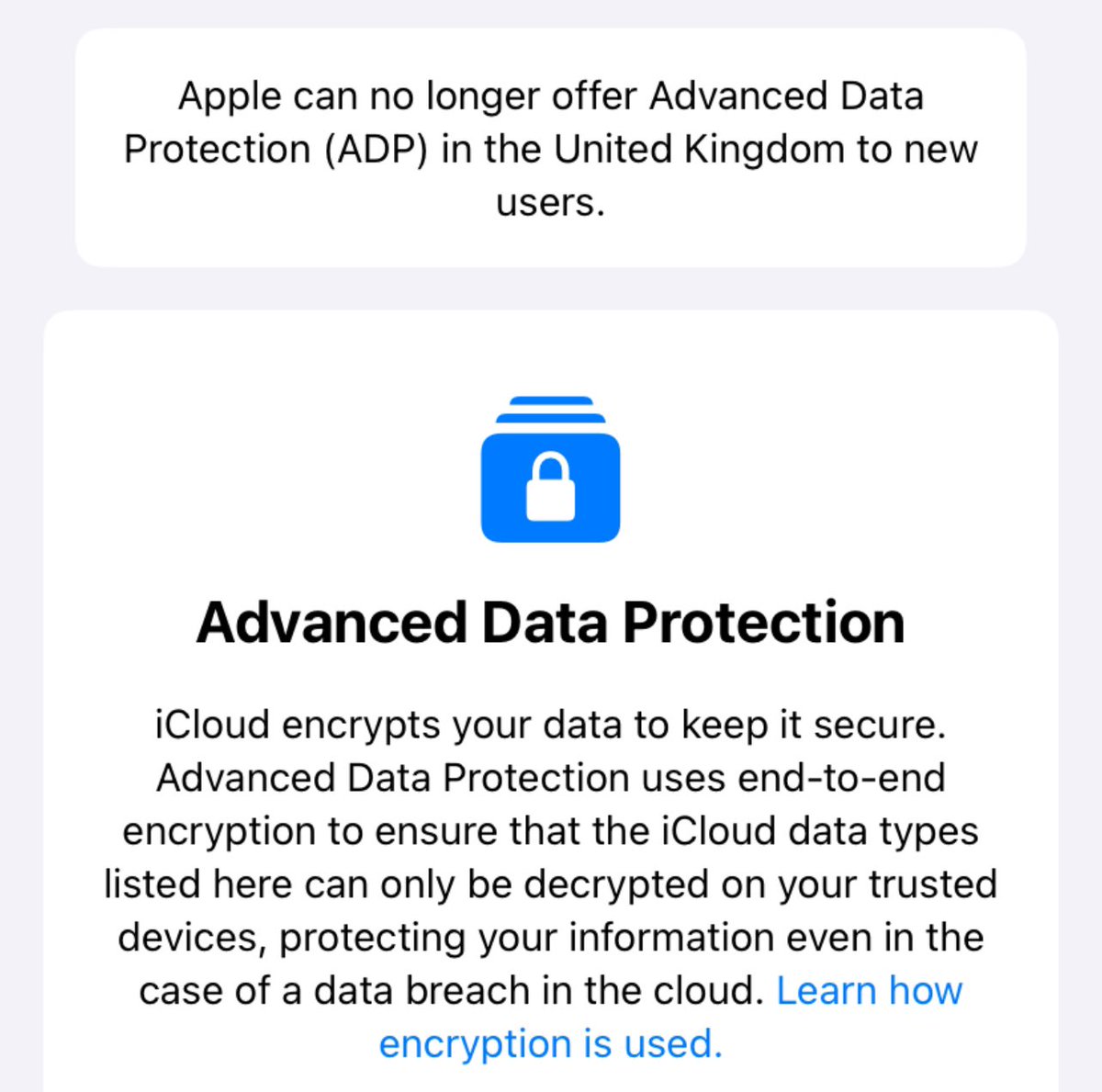
Task: Tap the word 'Advanced' in the bold heading
Action: [x=332, y=623]
